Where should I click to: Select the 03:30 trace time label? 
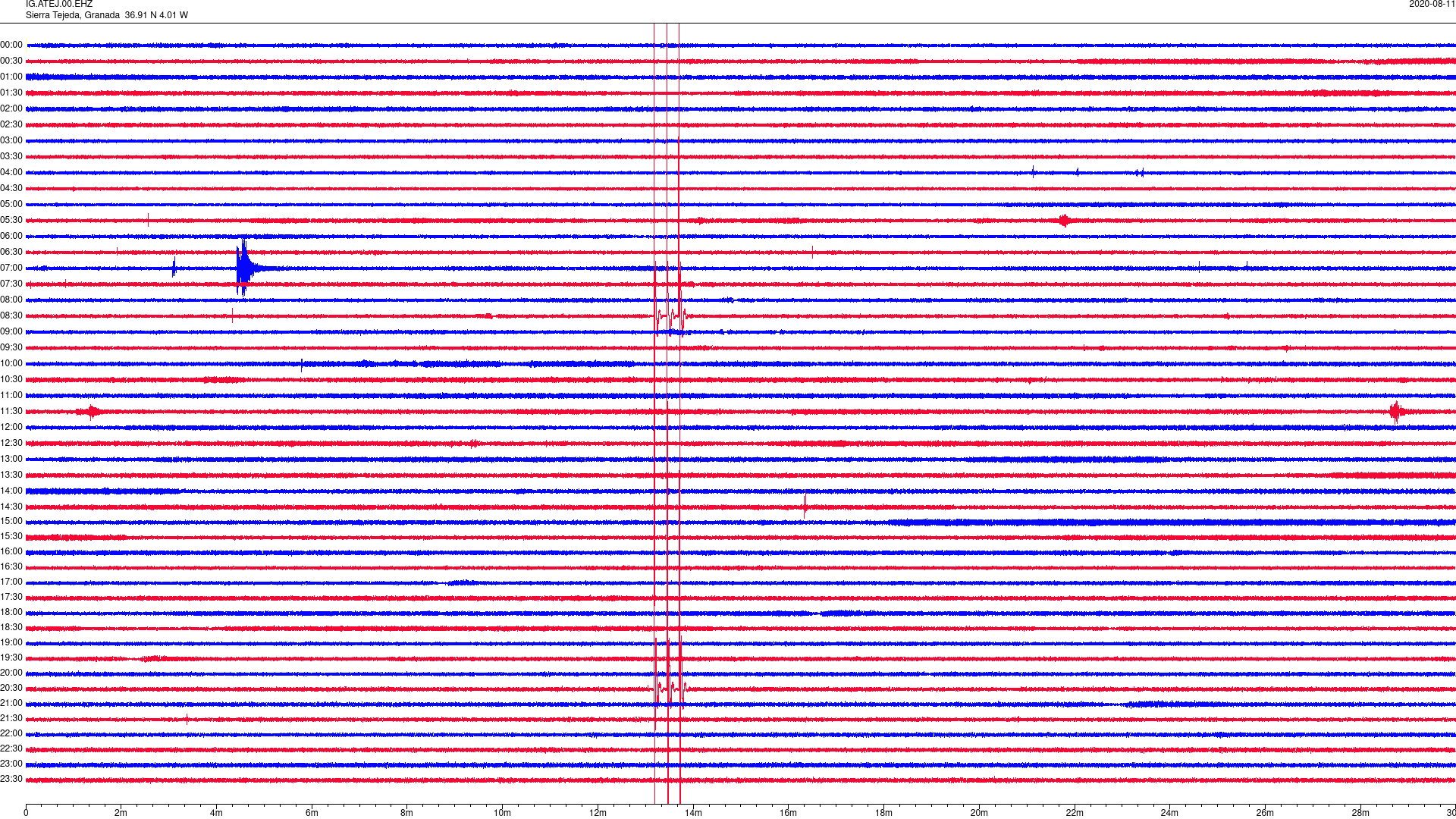pyautogui.click(x=11, y=157)
